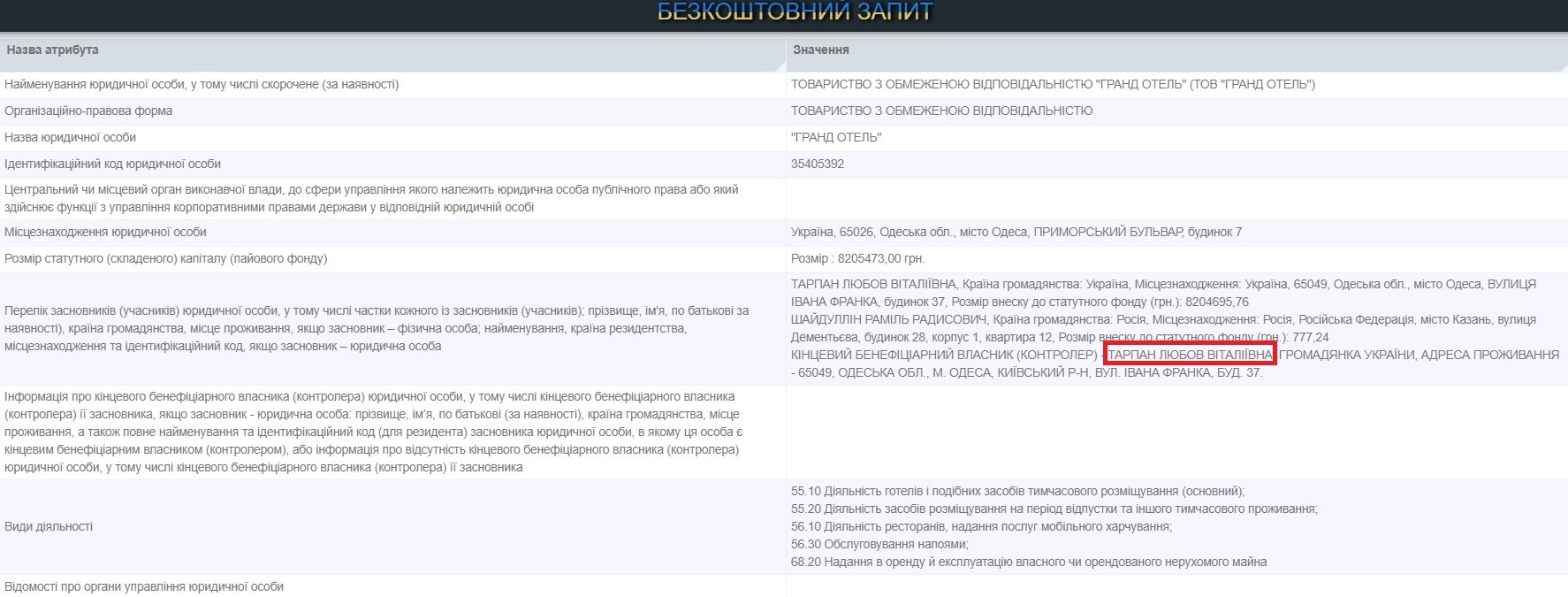The width and height of the screenshot is (1568, 597).
Task: Click the "Назва юридичної особи" row label
Action: click(71, 137)
